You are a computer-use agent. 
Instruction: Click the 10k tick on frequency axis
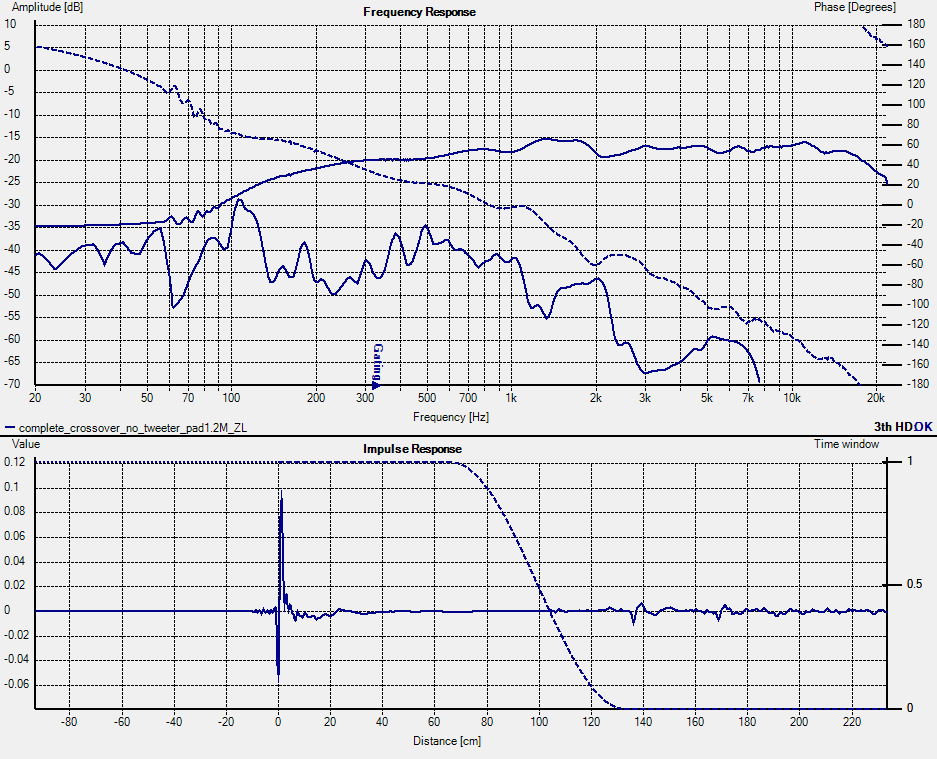point(792,398)
